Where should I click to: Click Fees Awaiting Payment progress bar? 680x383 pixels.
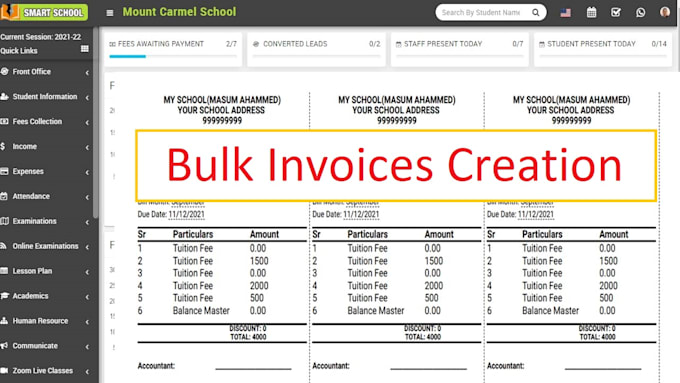[173, 56]
